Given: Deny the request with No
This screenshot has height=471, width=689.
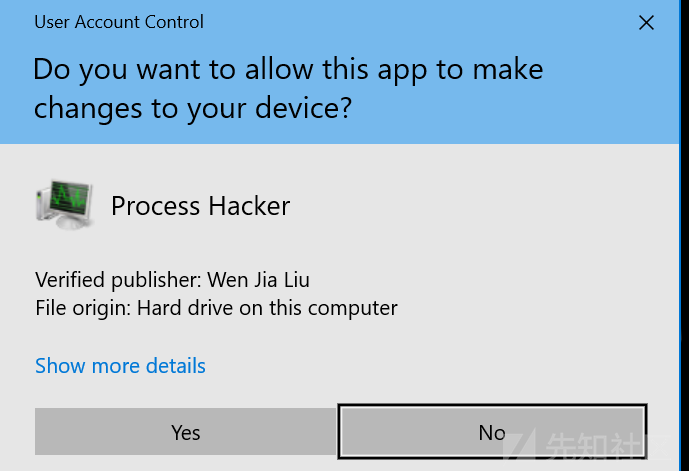Looking at the screenshot, I should pos(492,431).
